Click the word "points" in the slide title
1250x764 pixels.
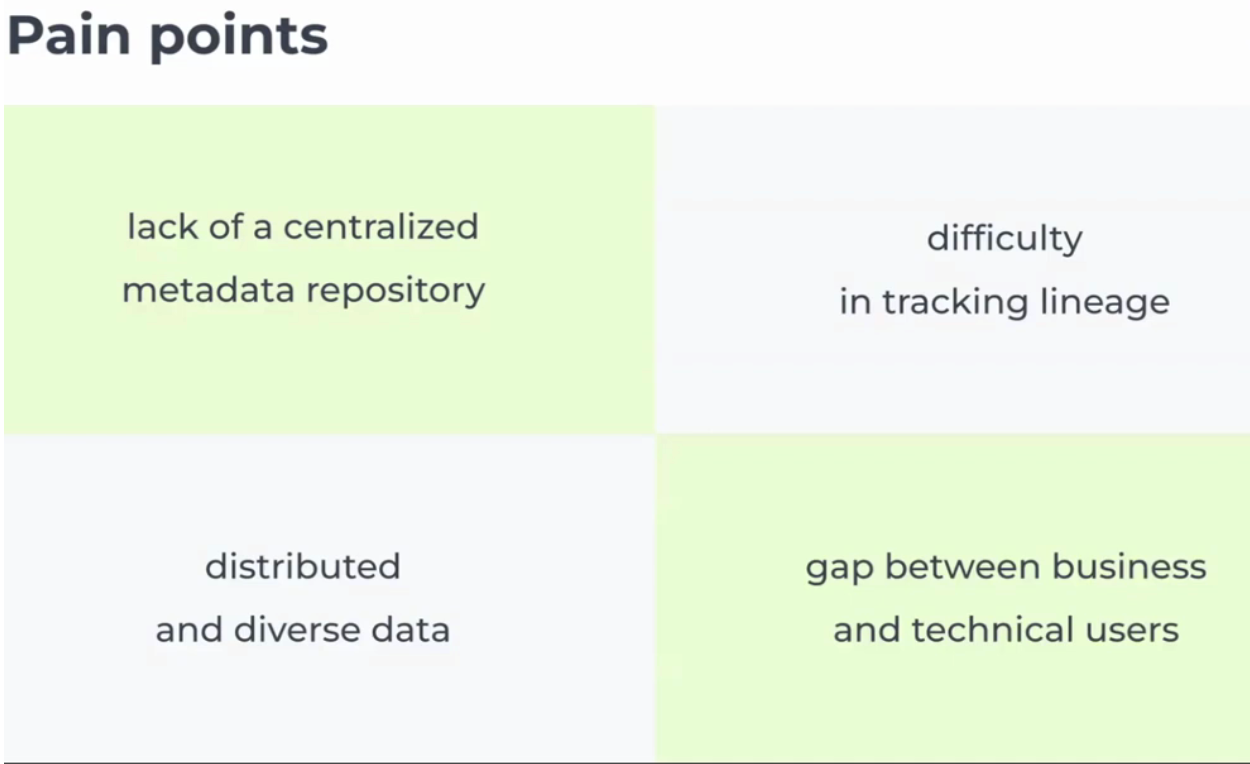tap(238, 38)
